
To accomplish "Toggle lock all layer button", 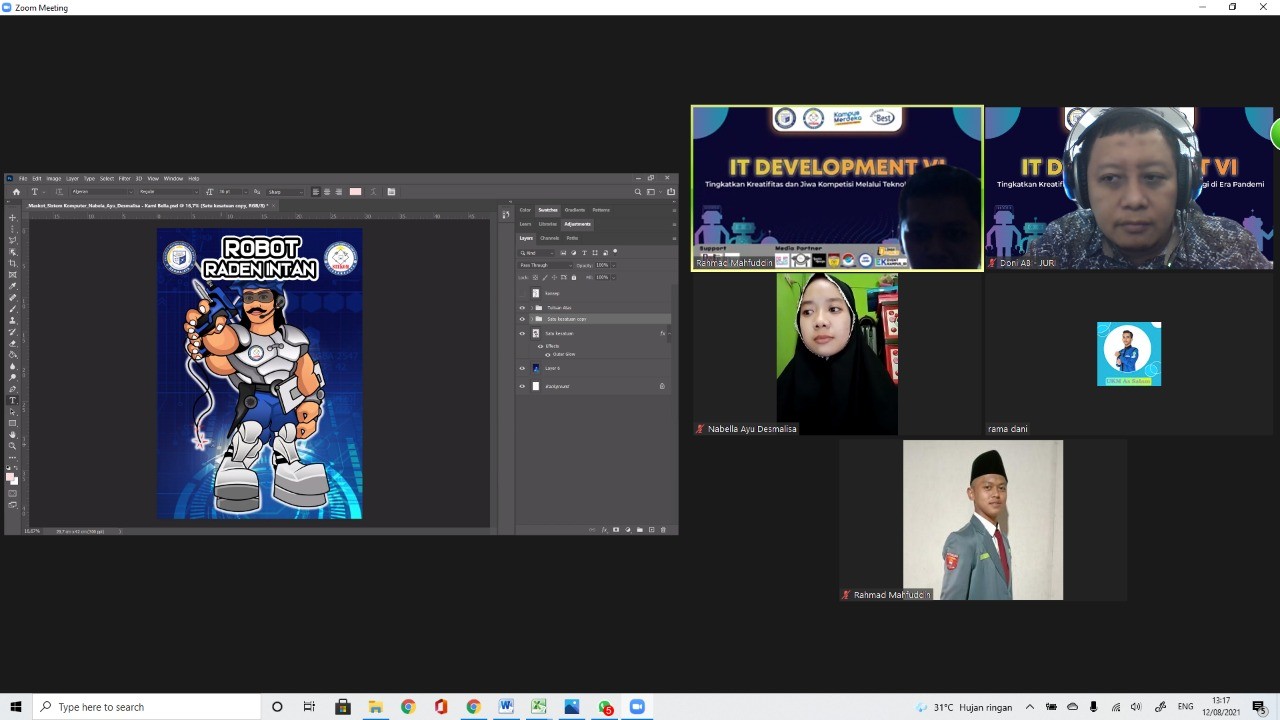I will (x=574, y=278).
